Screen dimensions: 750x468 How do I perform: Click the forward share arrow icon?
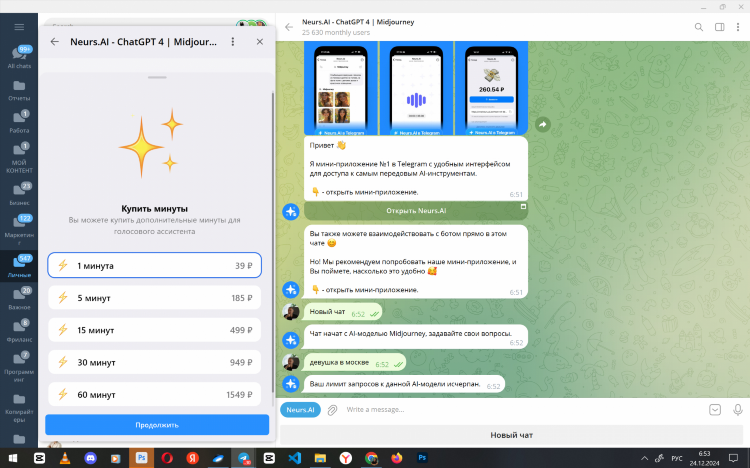542,124
